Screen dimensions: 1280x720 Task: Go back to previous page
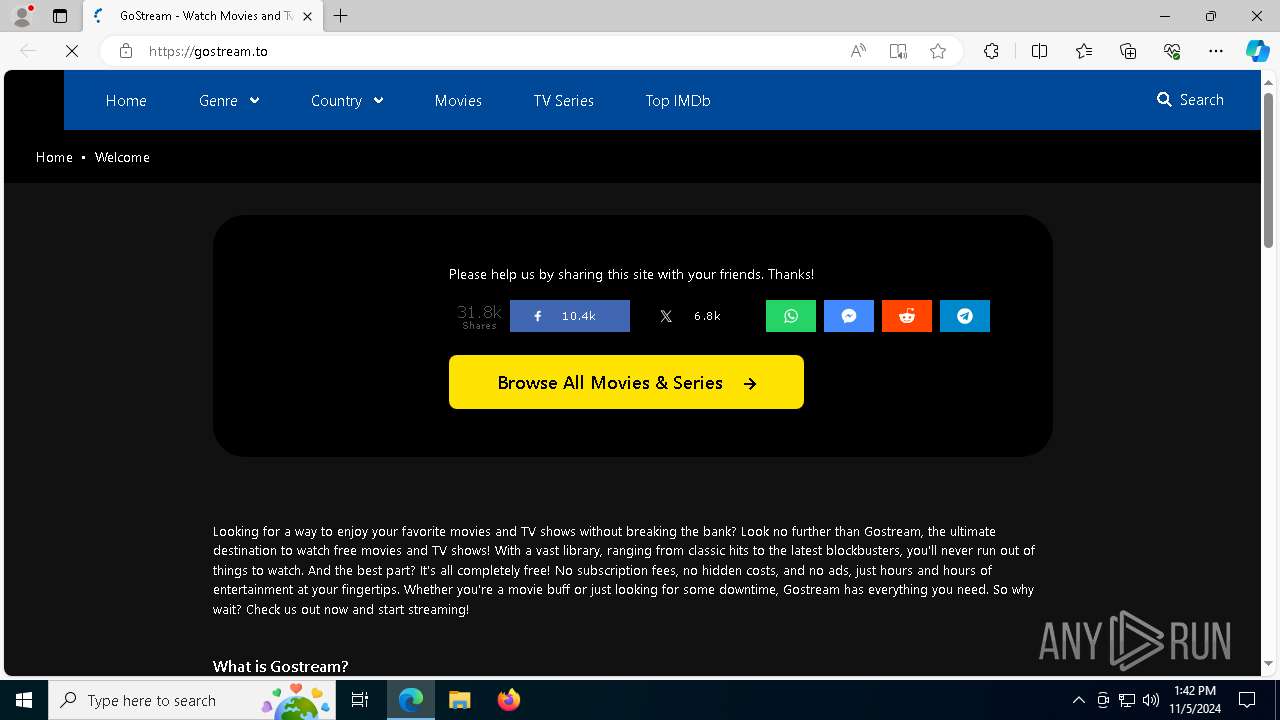(x=28, y=51)
